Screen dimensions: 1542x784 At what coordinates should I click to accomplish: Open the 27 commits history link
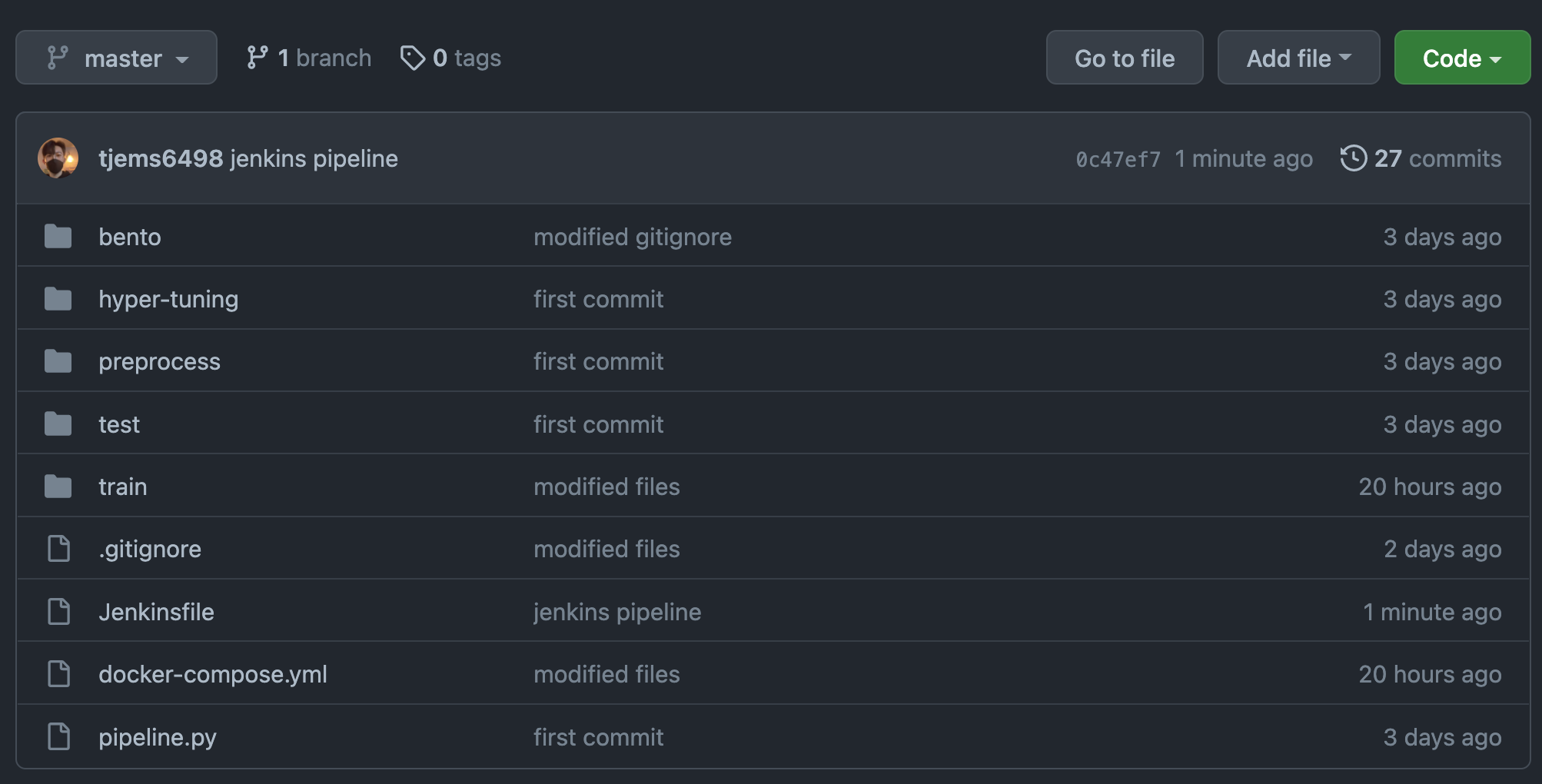(1436, 158)
